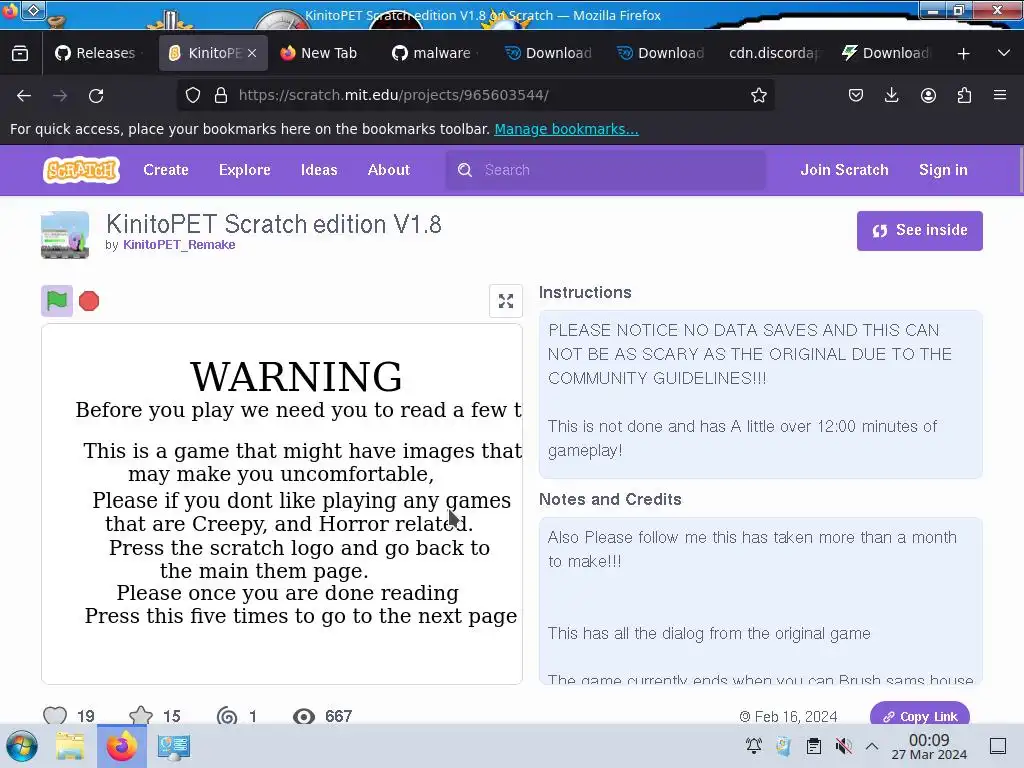Open Firefox View recent browsing icon

tap(20, 53)
